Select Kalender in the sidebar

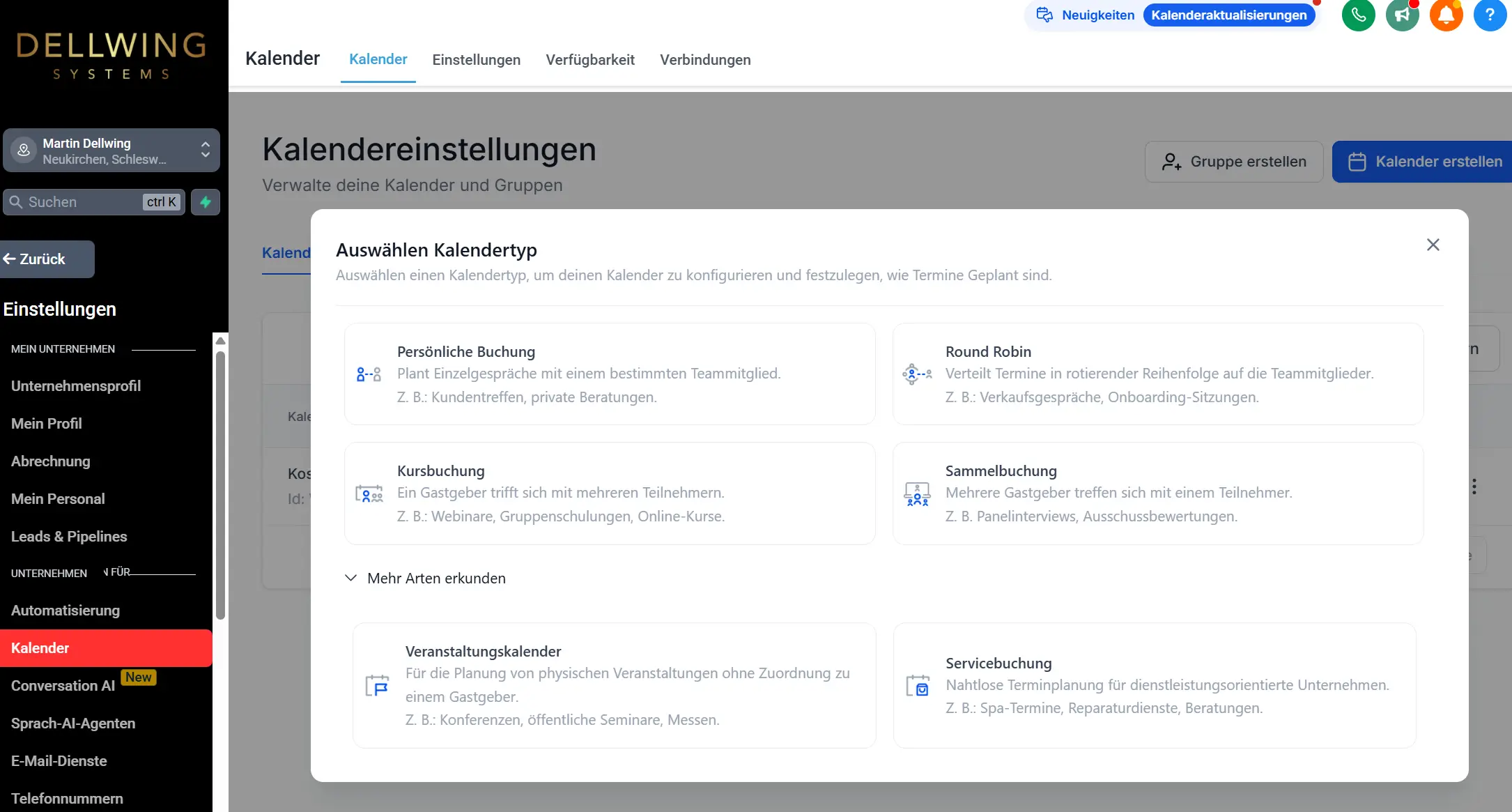tap(106, 648)
